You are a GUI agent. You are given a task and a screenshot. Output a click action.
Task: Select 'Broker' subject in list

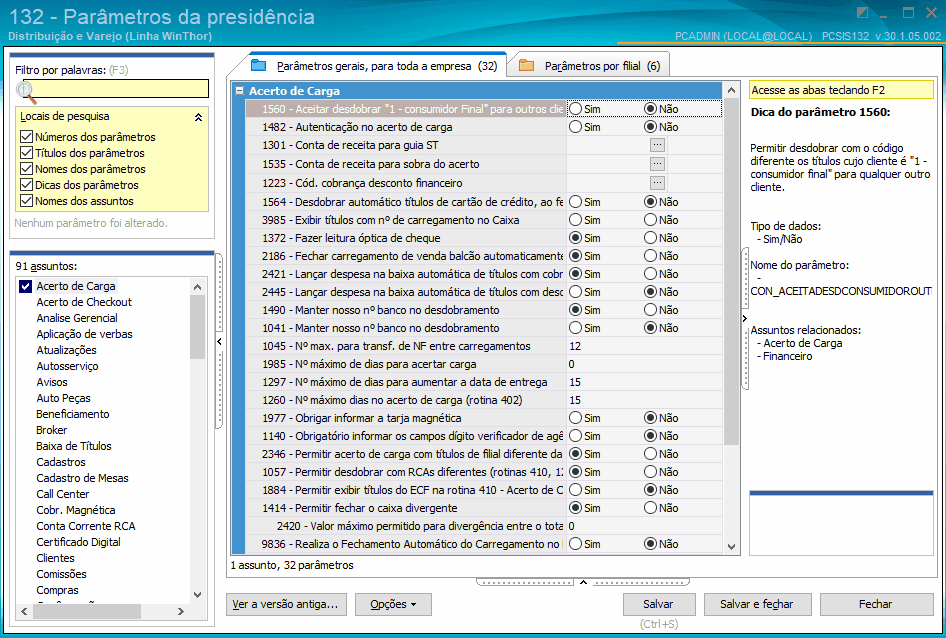click(x=51, y=430)
